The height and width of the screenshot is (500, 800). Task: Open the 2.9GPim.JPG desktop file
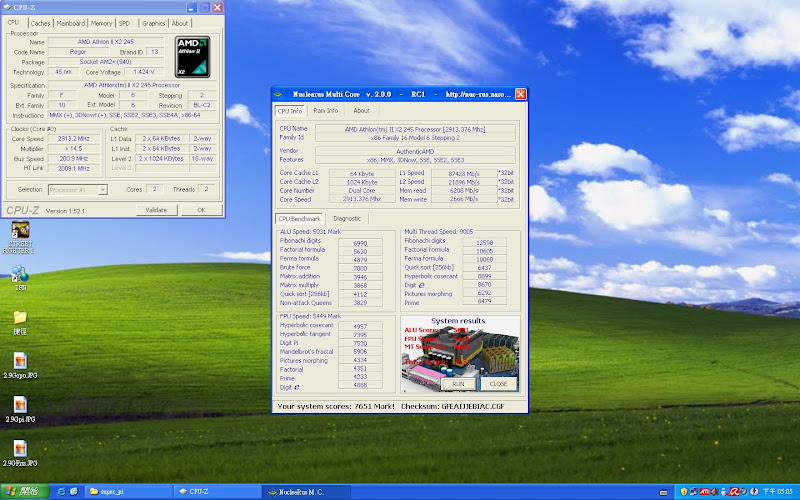(20, 447)
